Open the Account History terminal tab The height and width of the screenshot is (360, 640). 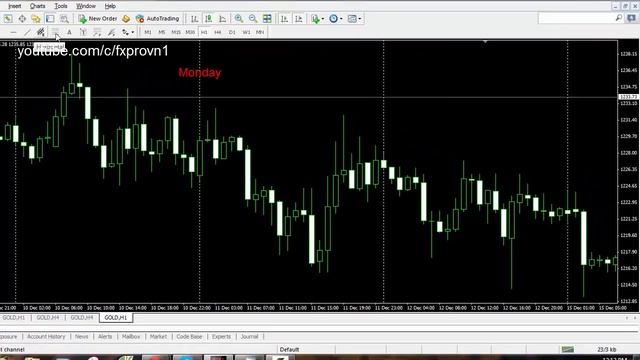click(x=46, y=337)
